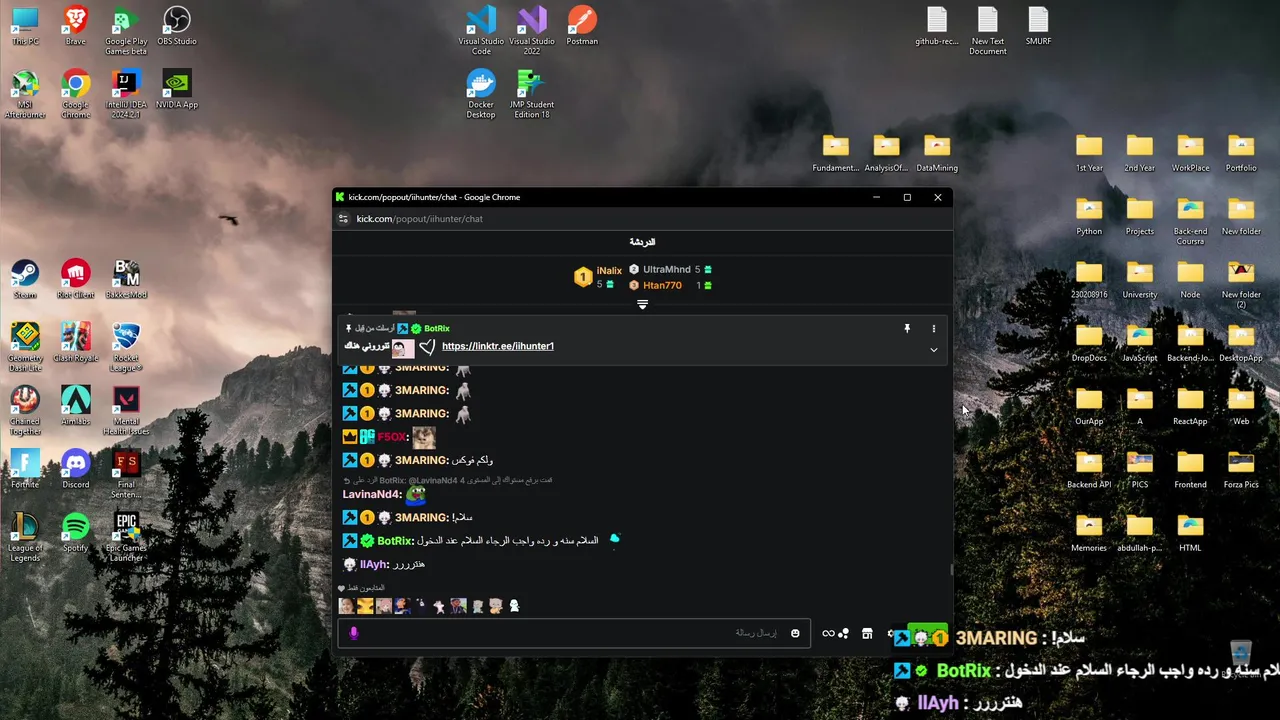Open Aimlabs desktop shortcut
Viewport: 1280px width, 720px height.
pyautogui.click(x=75, y=406)
